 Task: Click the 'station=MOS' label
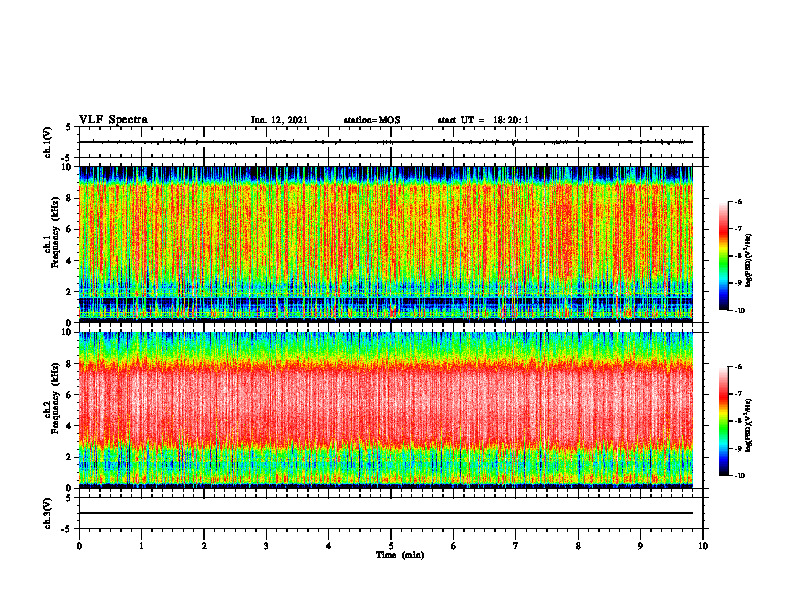pyautogui.click(x=372, y=120)
